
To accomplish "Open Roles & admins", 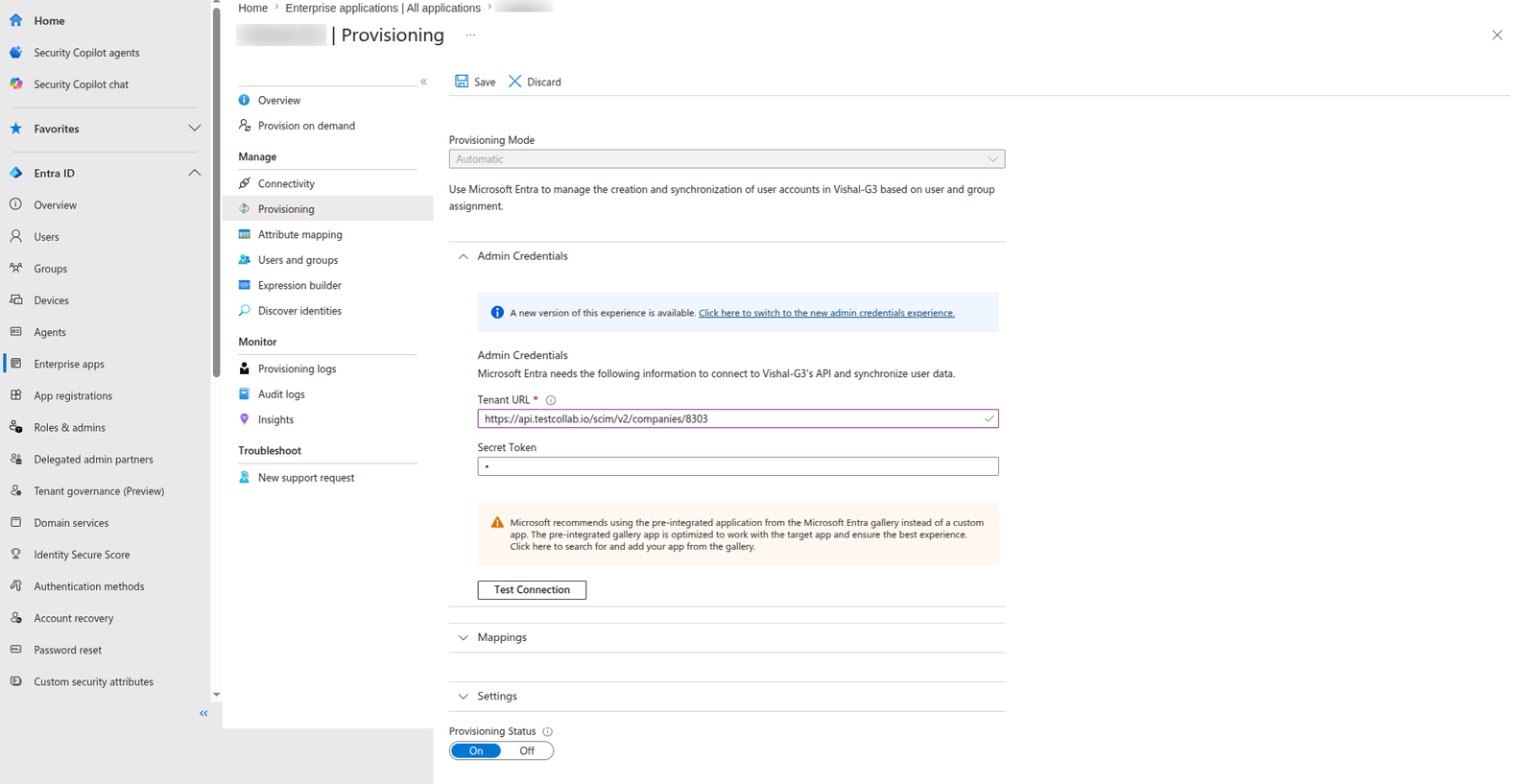I will coord(69,427).
